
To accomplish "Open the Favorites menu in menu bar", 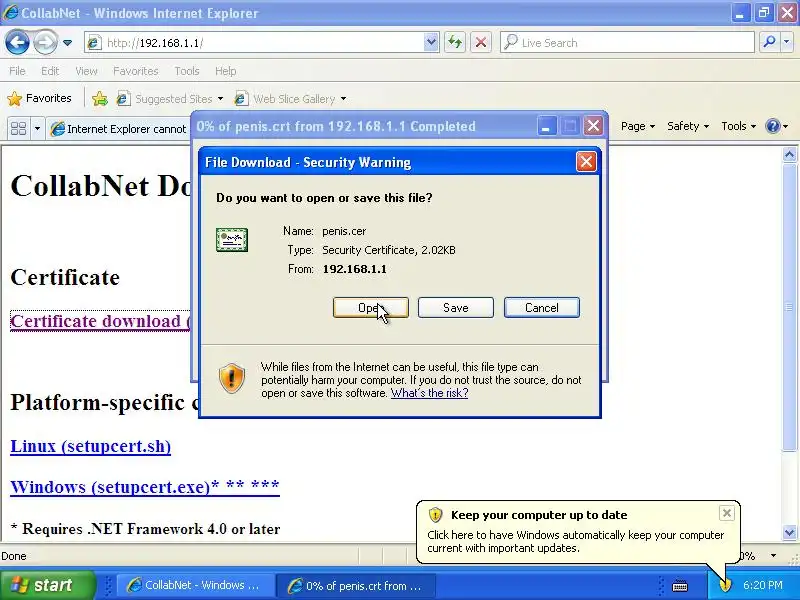I will (136, 71).
